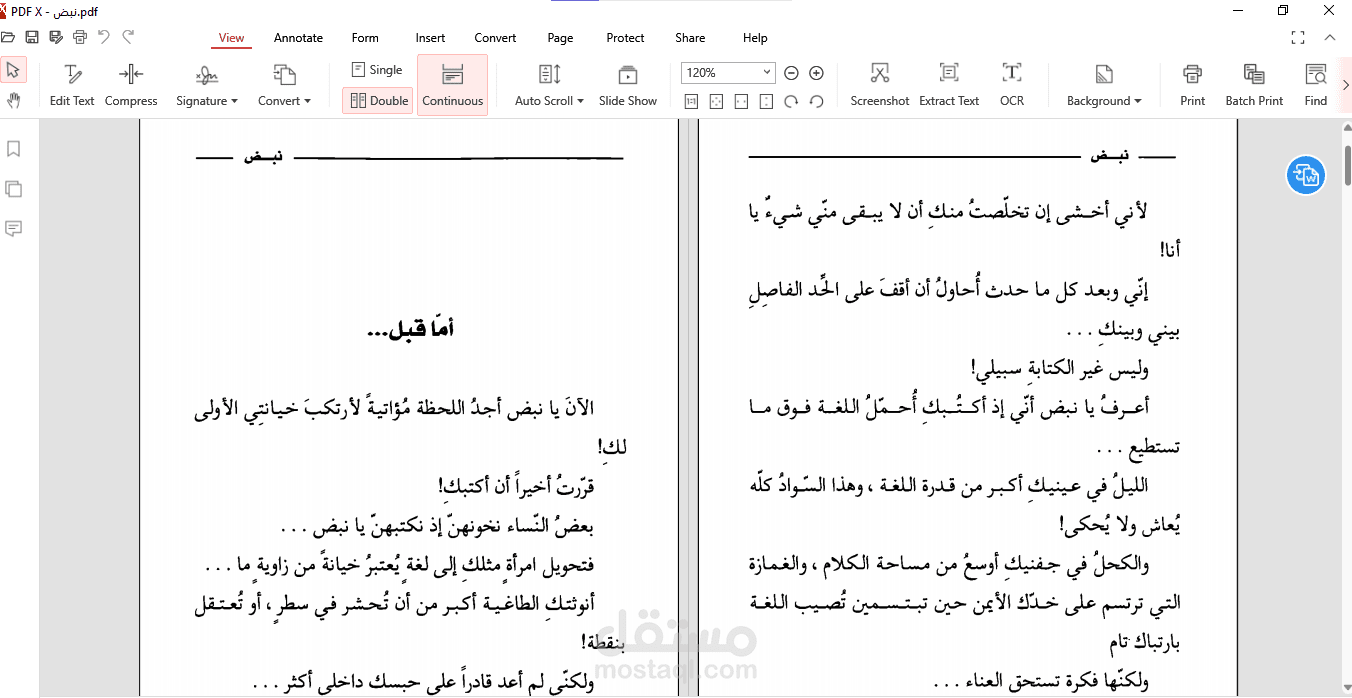Open the Help tab
The height and width of the screenshot is (698, 1352).
point(755,38)
